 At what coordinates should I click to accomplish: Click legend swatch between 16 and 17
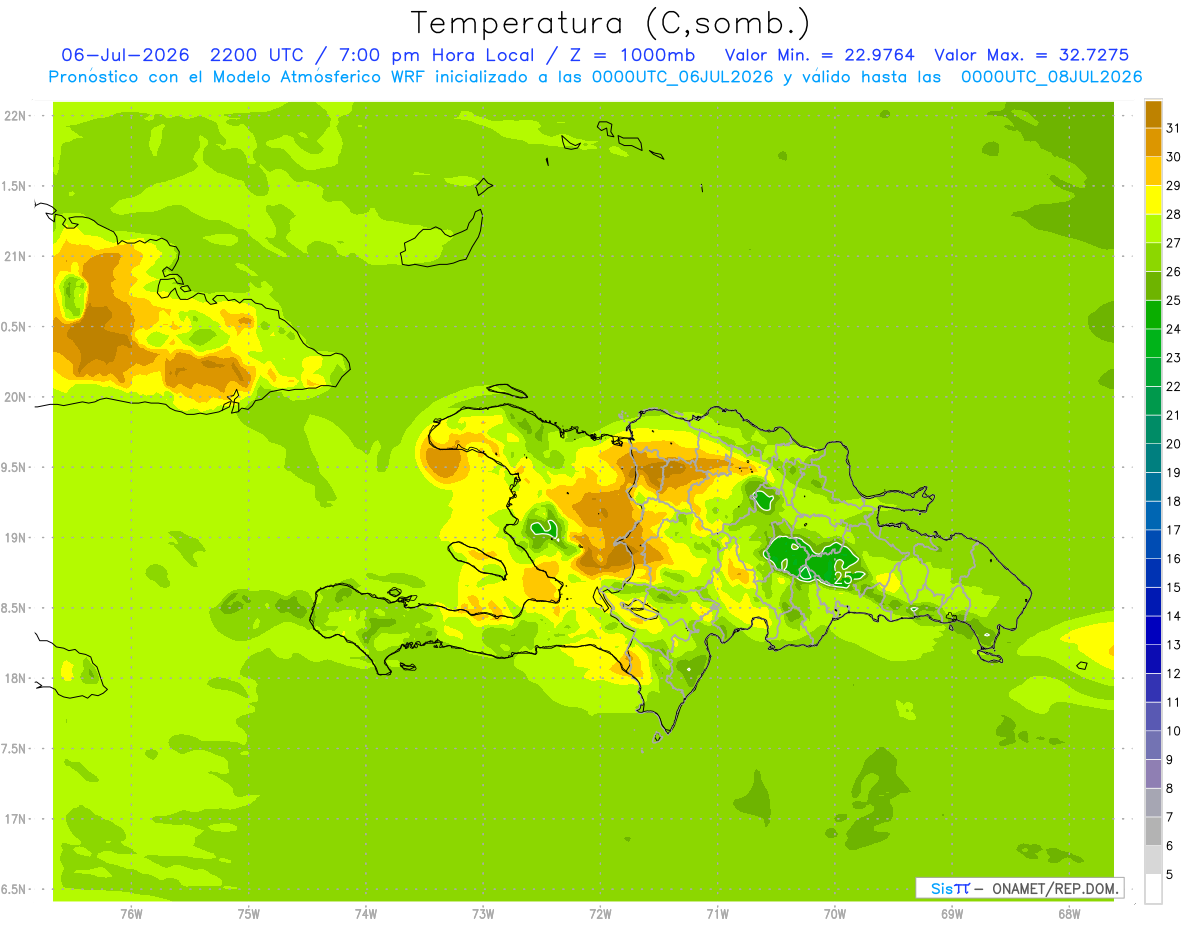(x=1153, y=544)
